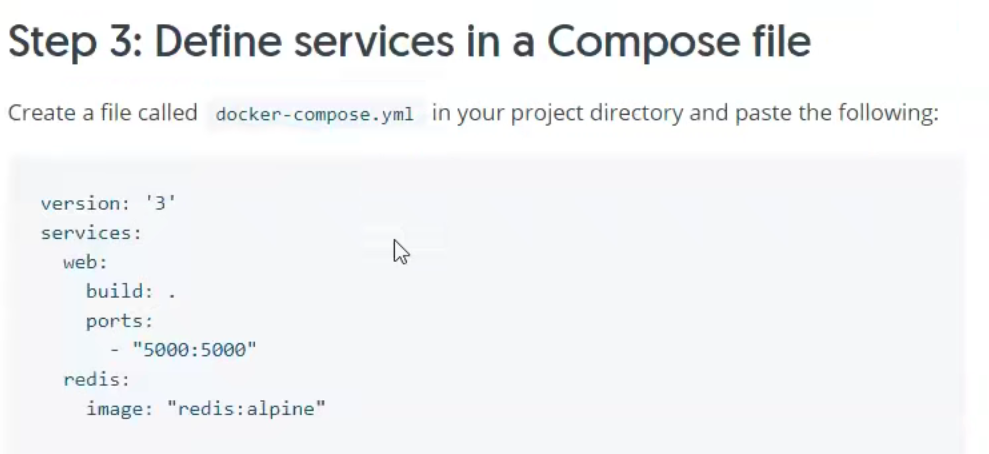The image size is (989, 454).
Task: Click the "web:" service line
Action: coord(85,263)
